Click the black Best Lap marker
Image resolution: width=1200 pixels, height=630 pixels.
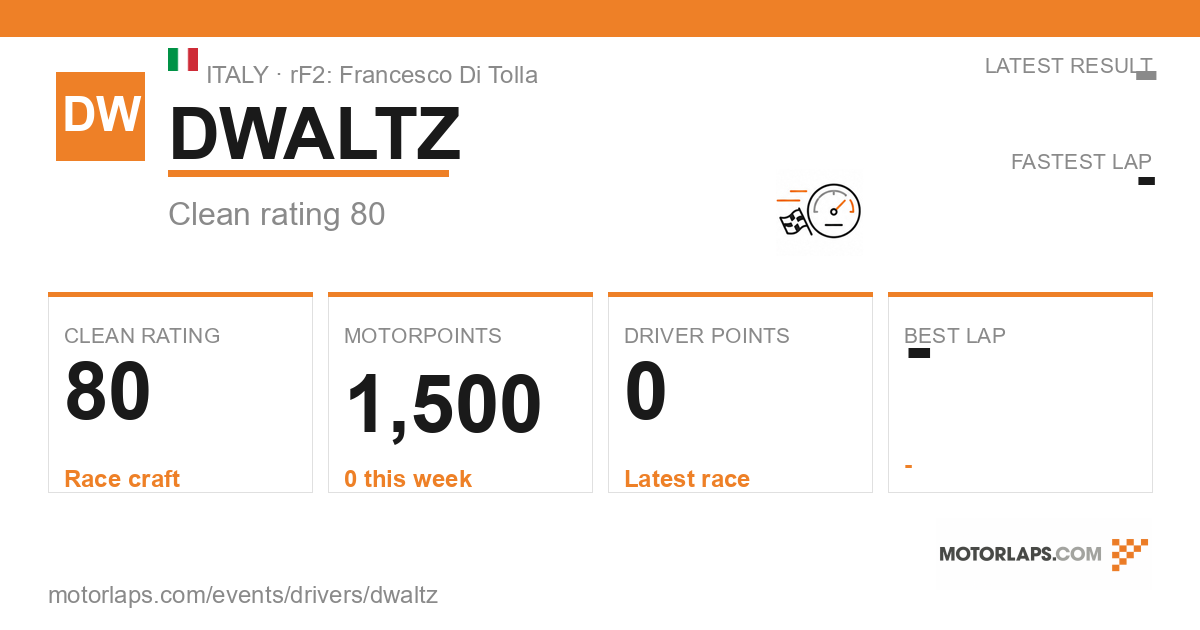pos(919,353)
